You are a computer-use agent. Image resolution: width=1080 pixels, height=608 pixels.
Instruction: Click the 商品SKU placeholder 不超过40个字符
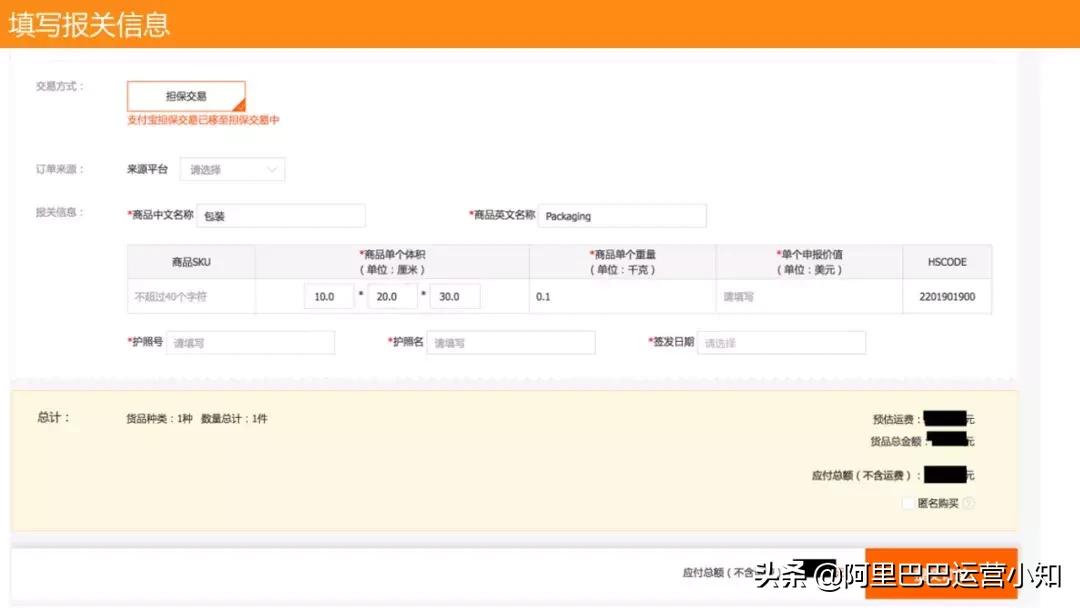tap(190, 296)
